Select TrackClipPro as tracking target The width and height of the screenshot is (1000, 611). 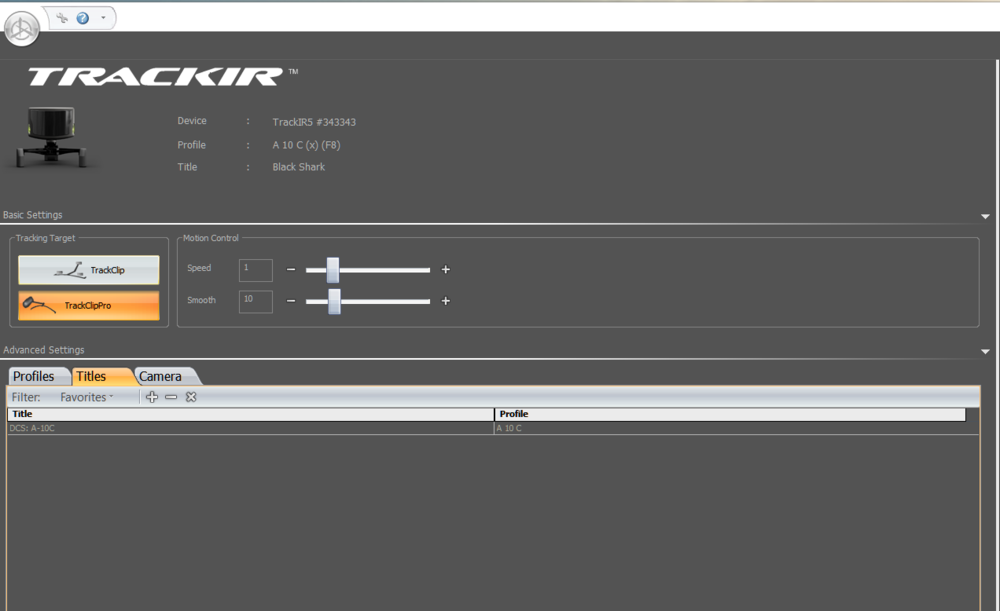click(x=89, y=306)
